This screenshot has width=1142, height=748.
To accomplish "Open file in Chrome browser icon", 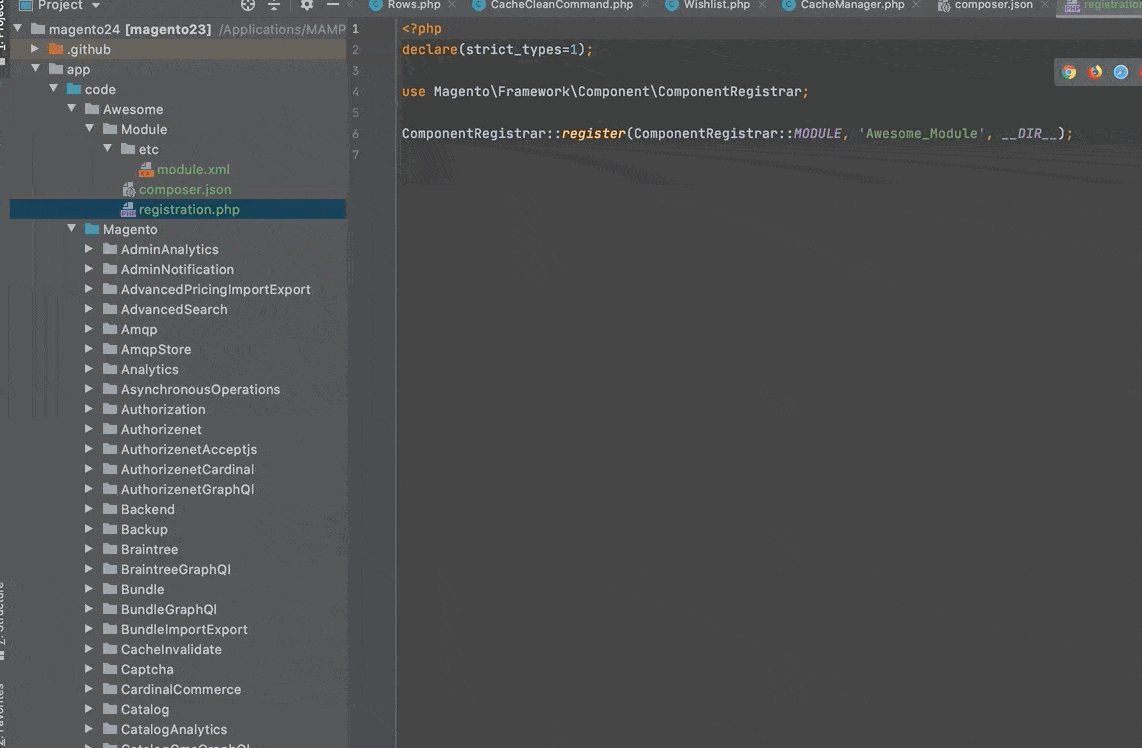I will coord(1069,72).
